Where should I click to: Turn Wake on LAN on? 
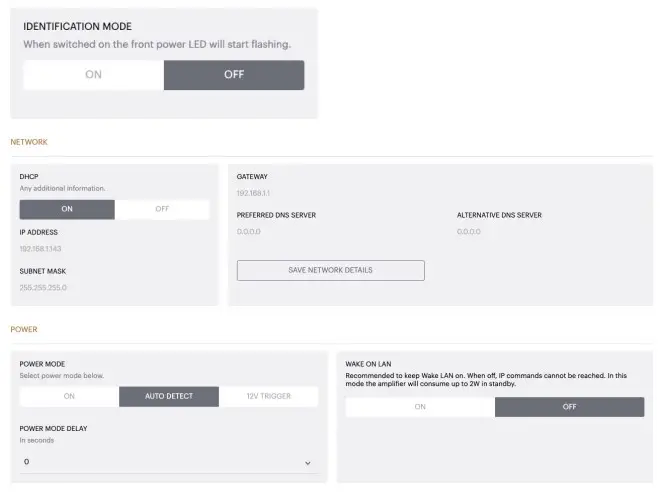pos(420,407)
